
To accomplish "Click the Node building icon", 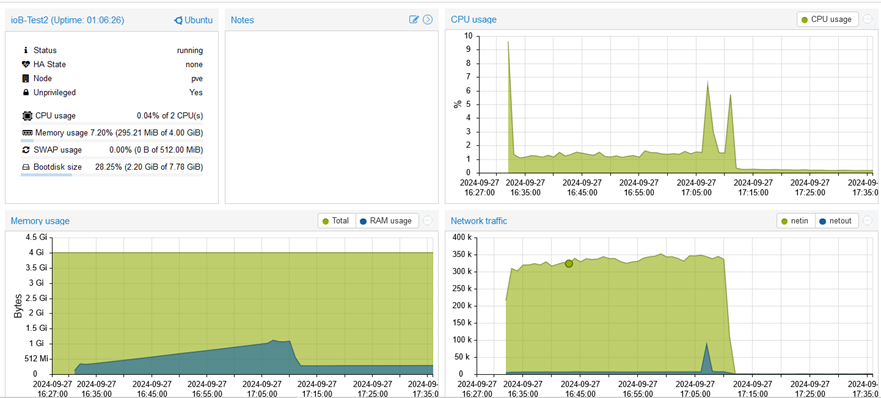I will tap(25, 78).
